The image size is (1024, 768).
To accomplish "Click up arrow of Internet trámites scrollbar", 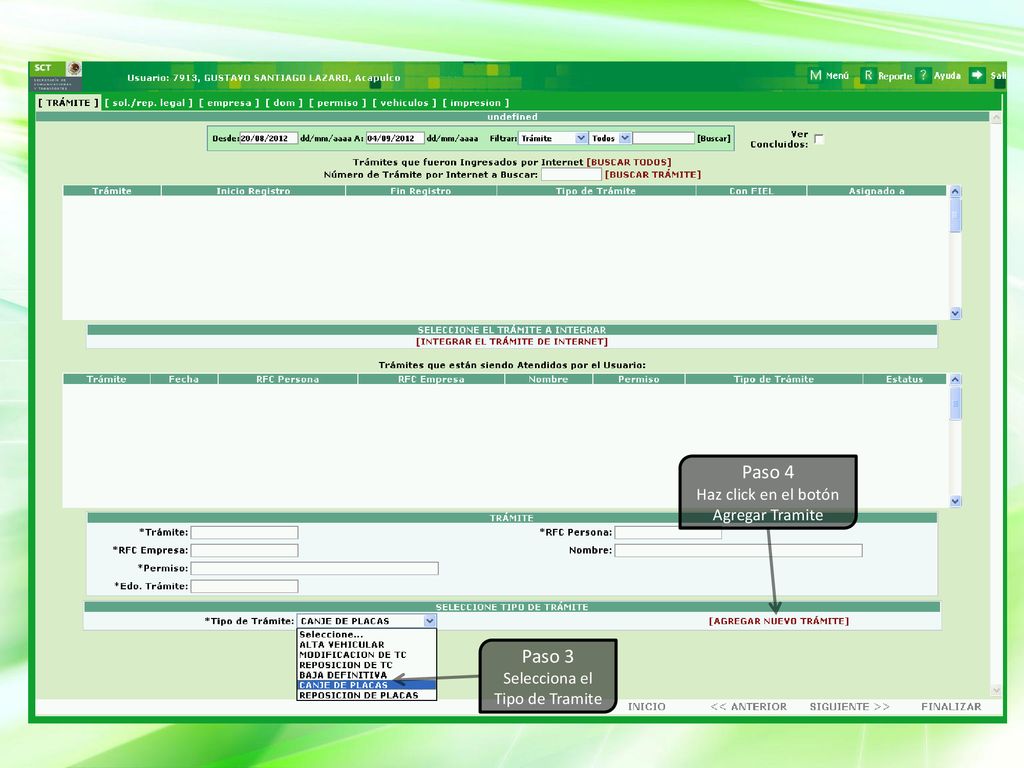I will click(955, 191).
